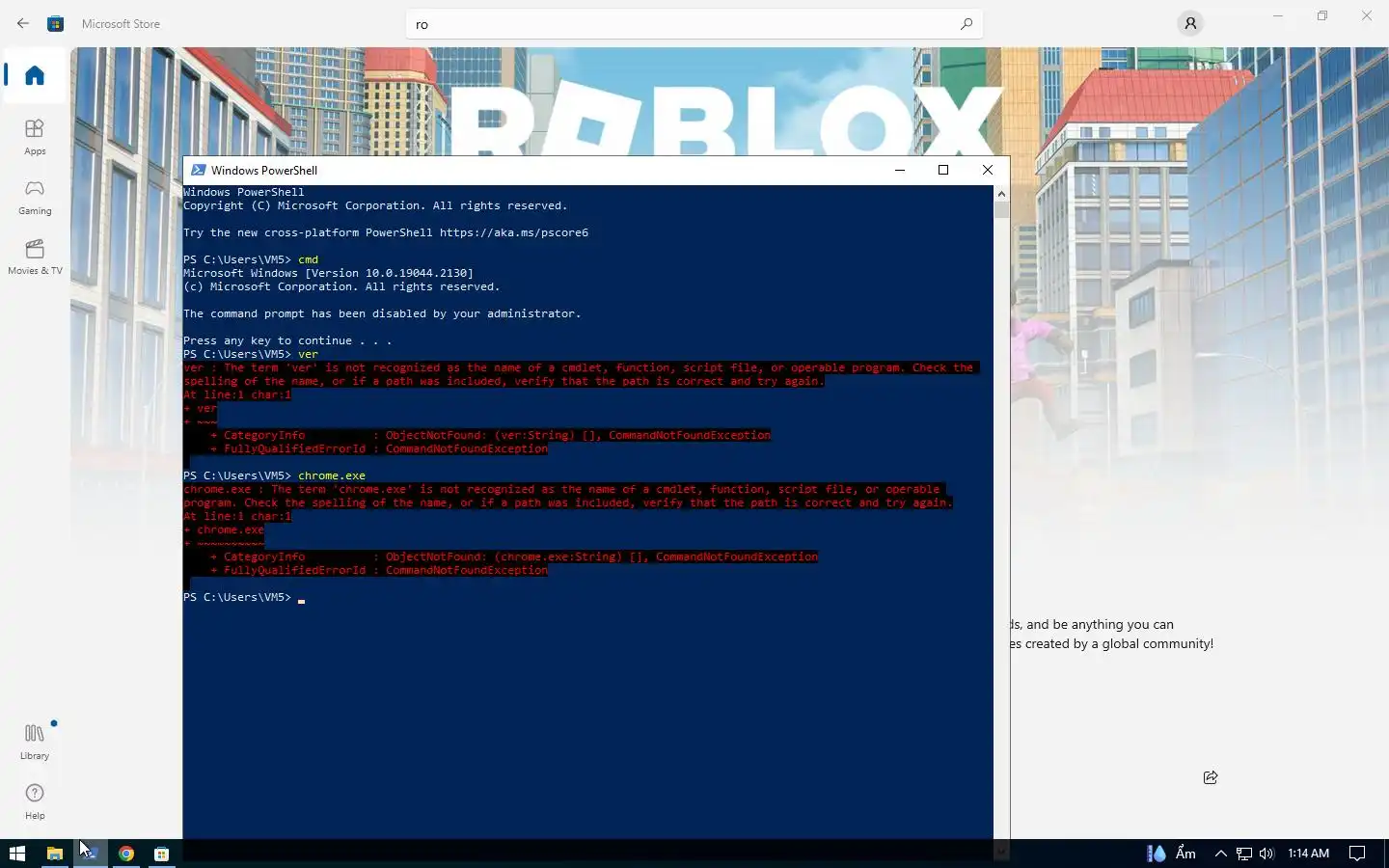Open the volume control tray icon
This screenshot has width=1389, height=868.
point(1266,854)
